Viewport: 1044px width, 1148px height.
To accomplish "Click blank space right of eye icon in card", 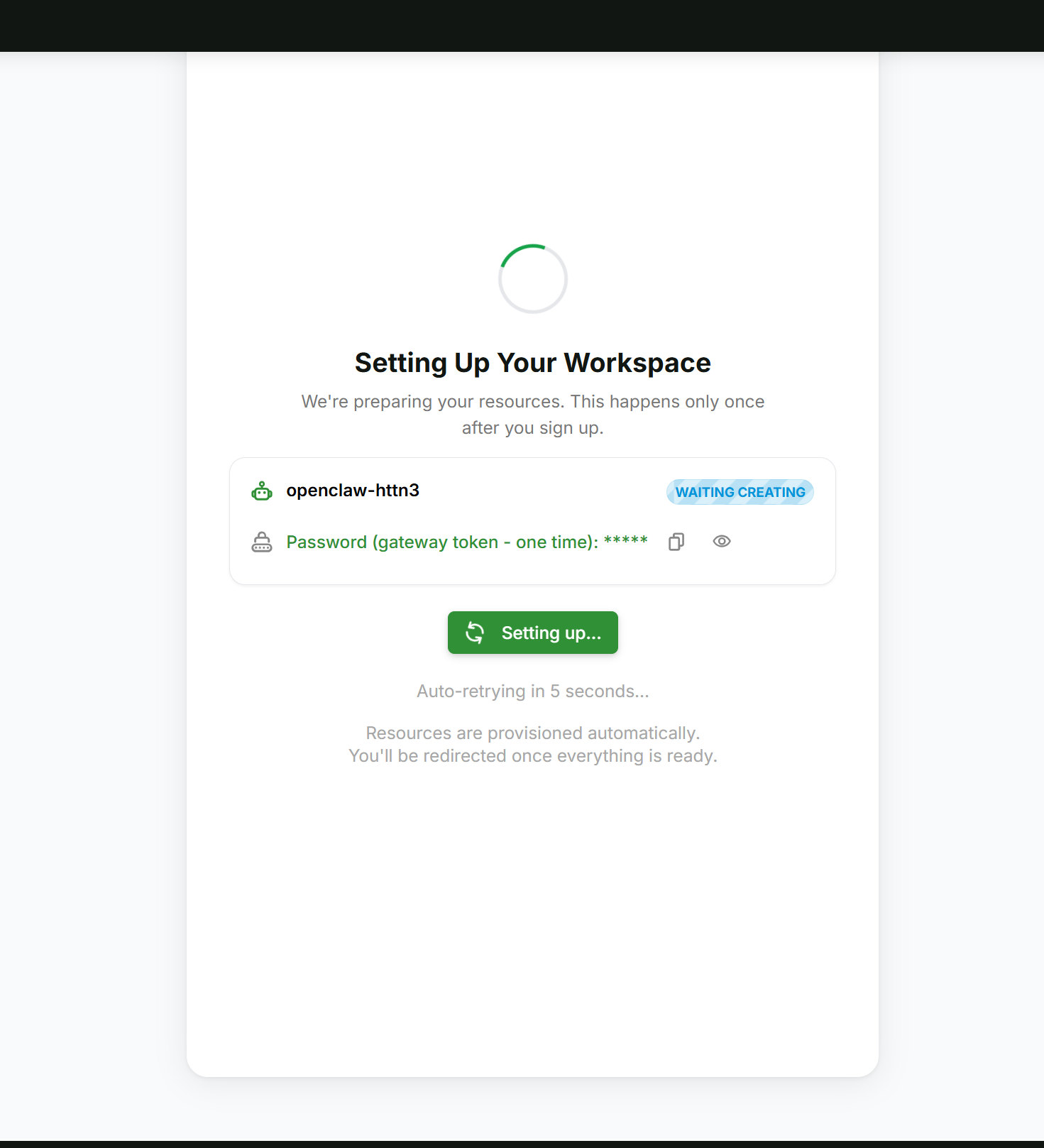I will coord(777,542).
